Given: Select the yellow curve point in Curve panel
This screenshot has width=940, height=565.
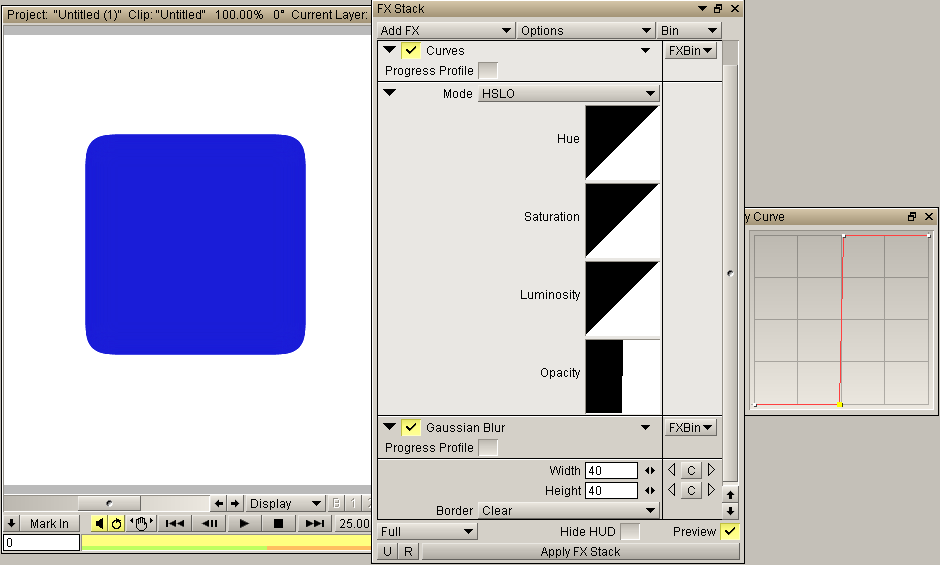Looking at the screenshot, I should tap(840, 405).
